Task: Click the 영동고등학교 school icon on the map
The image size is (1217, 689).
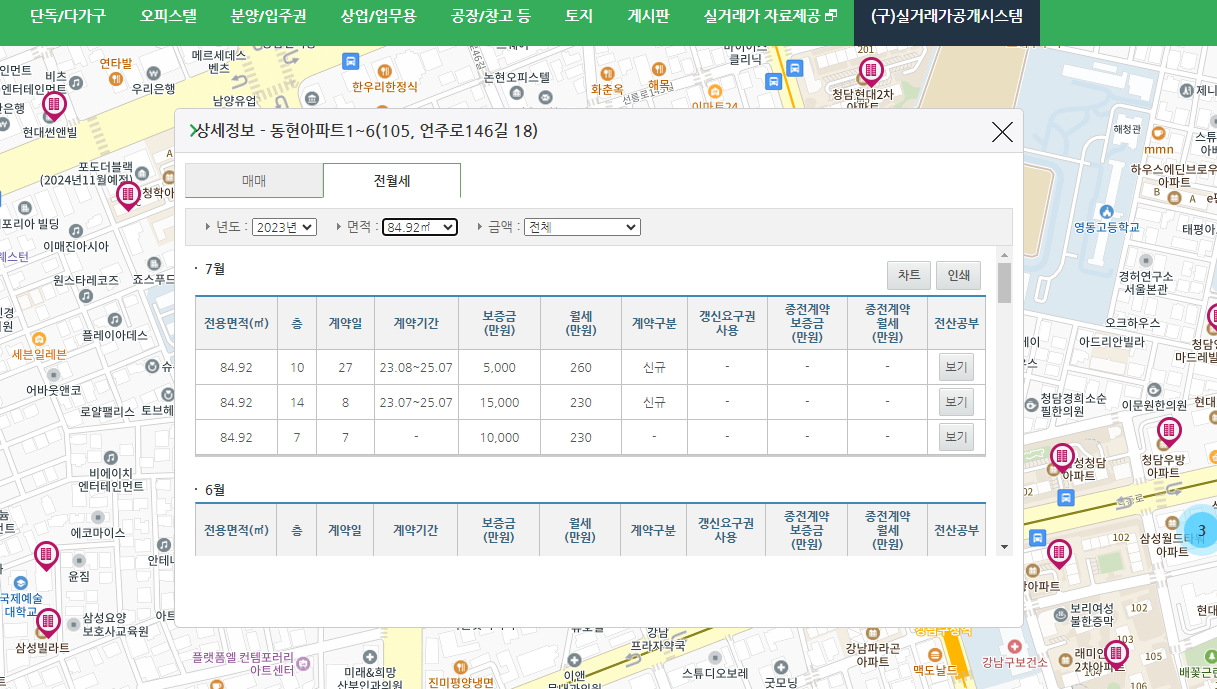Action: tap(1106, 212)
